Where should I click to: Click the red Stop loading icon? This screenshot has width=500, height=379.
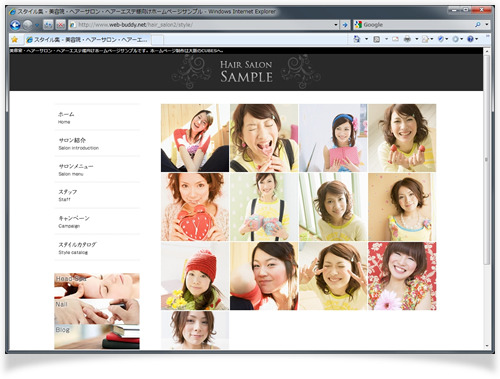click(x=60, y=25)
